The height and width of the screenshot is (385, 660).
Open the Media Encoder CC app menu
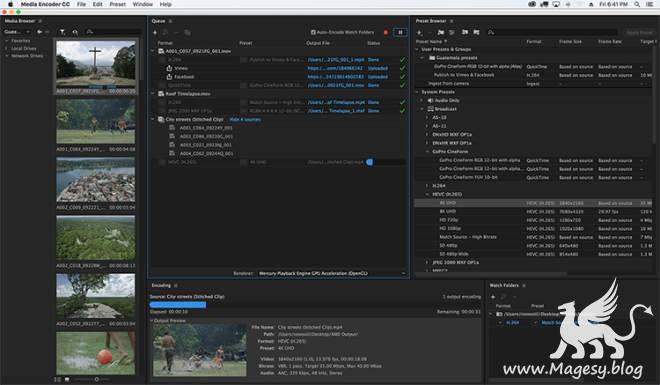pos(45,4)
